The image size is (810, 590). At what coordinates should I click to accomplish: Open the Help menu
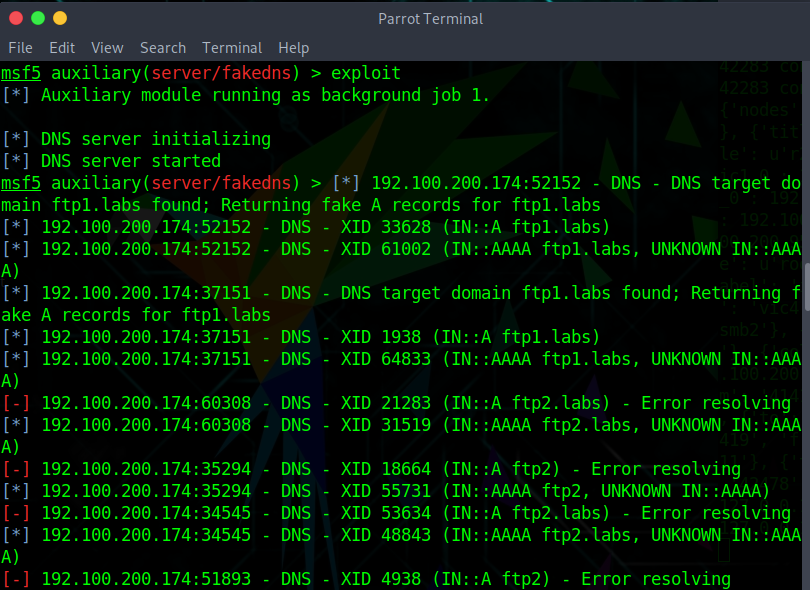tap(293, 48)
